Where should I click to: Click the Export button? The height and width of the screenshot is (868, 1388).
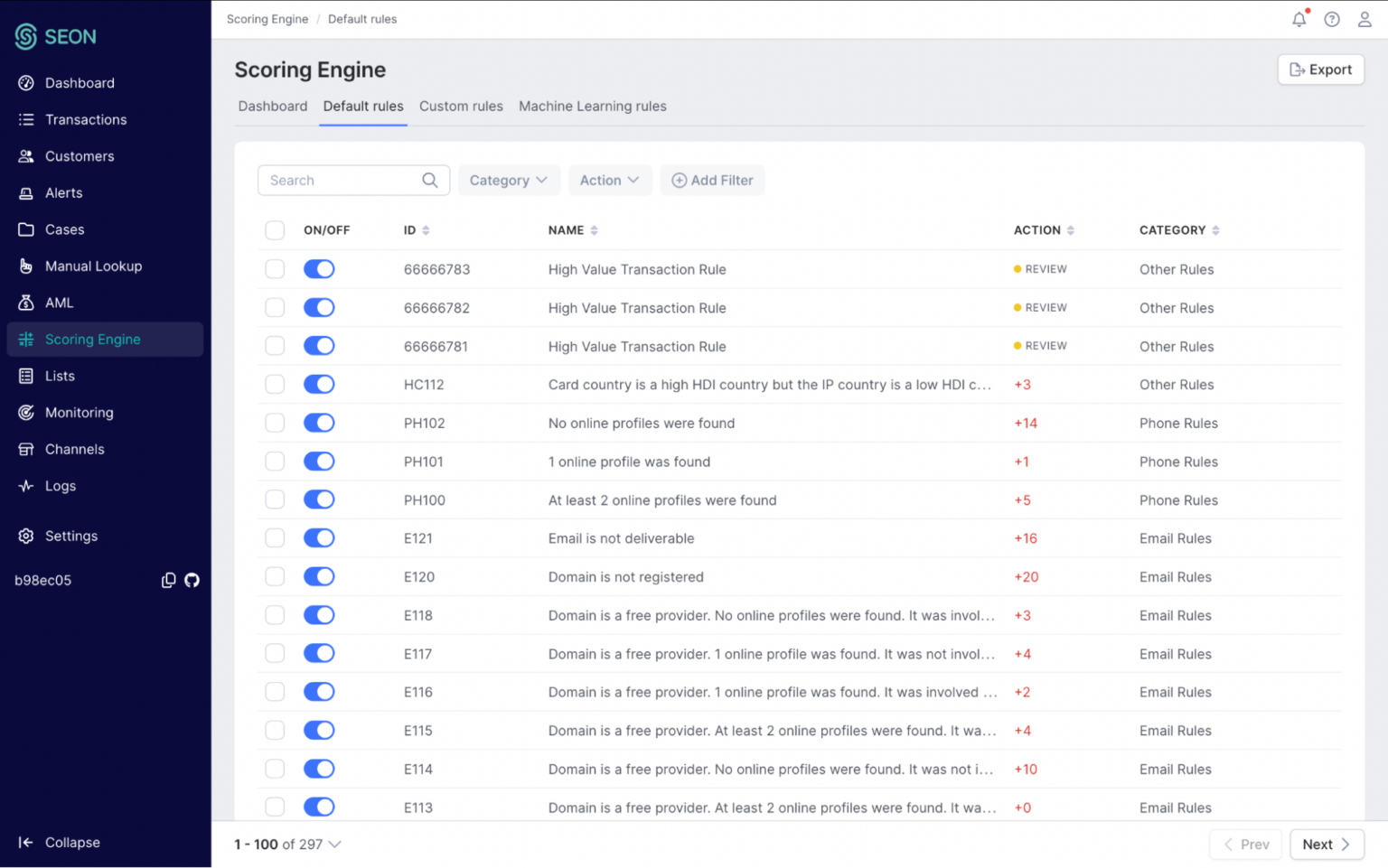[x=1320, y=69]
